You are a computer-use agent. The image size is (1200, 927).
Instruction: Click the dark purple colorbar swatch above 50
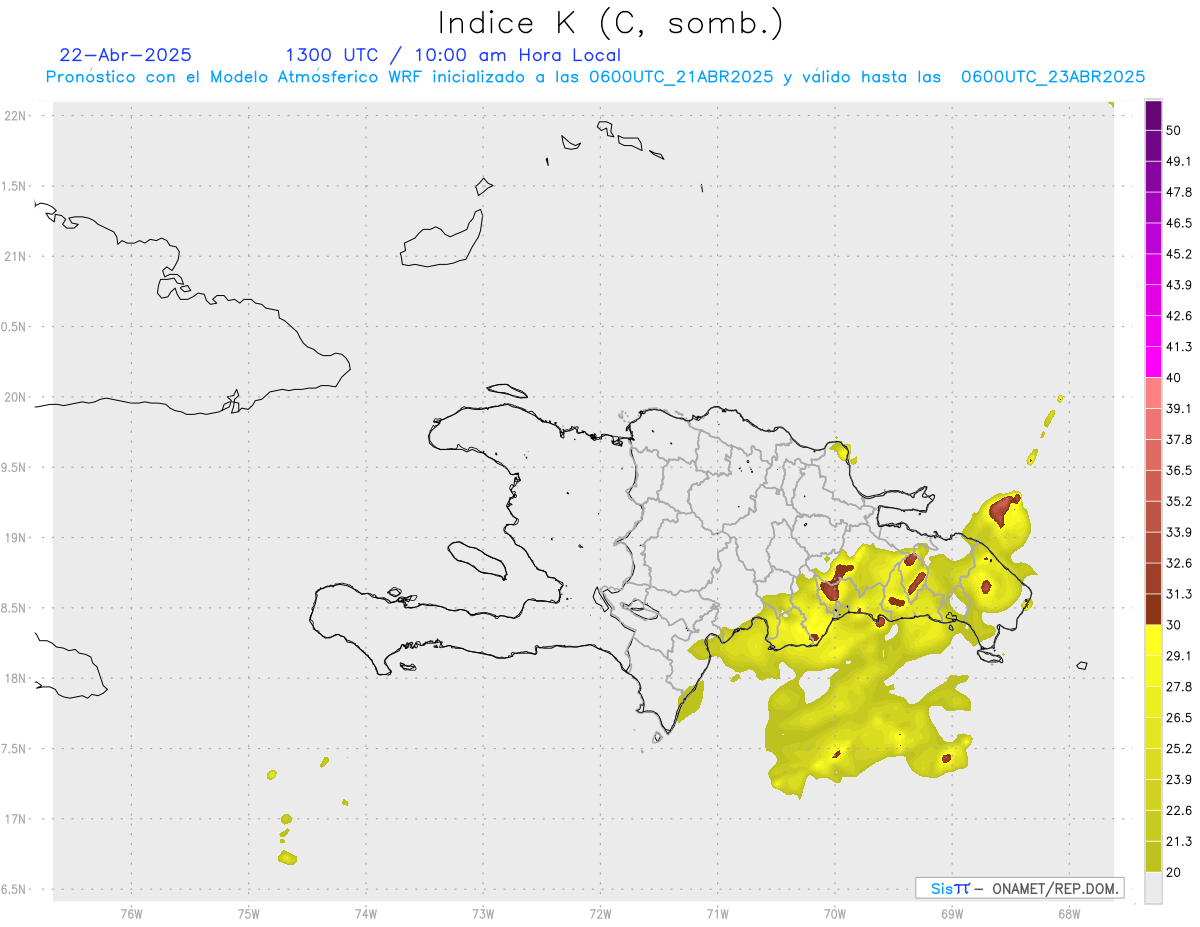tap(1153, 115)
